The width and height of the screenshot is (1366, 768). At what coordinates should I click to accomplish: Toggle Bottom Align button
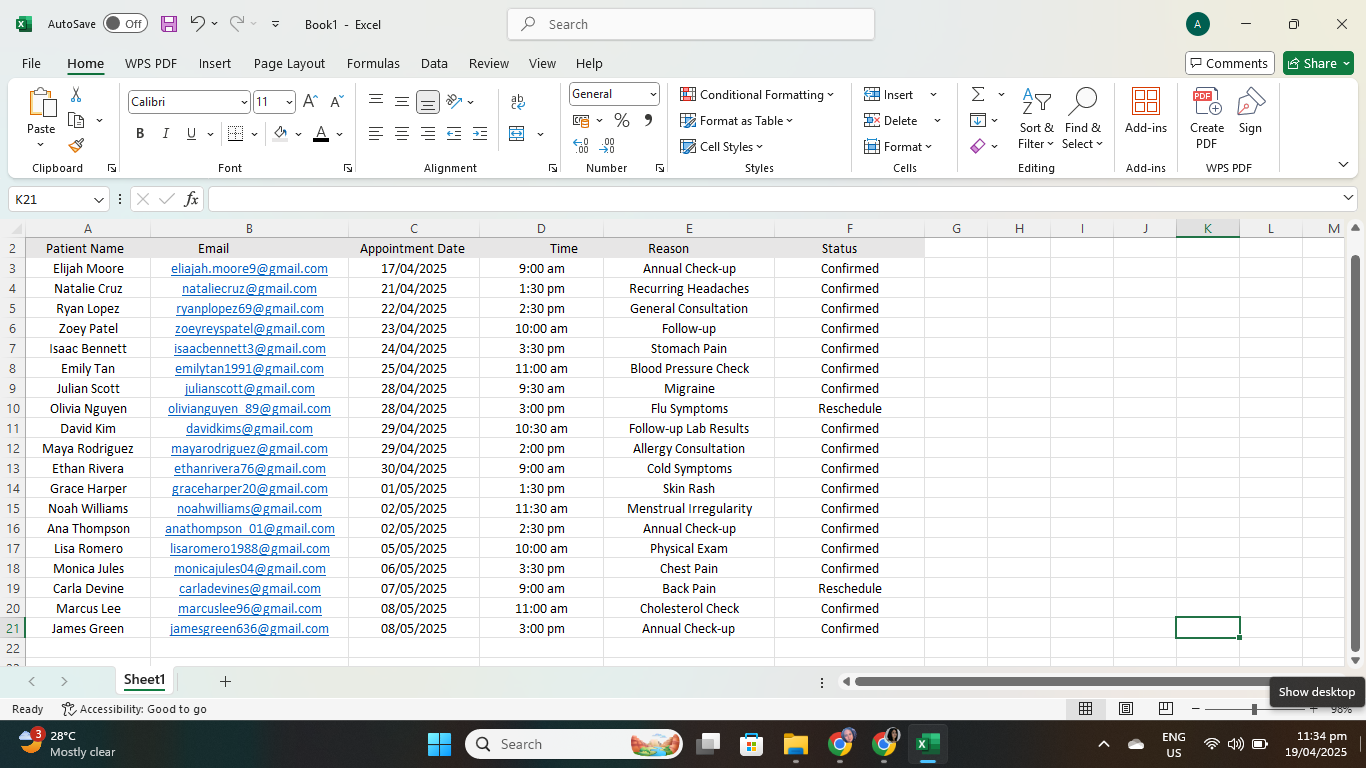click(x=428, y=102)
